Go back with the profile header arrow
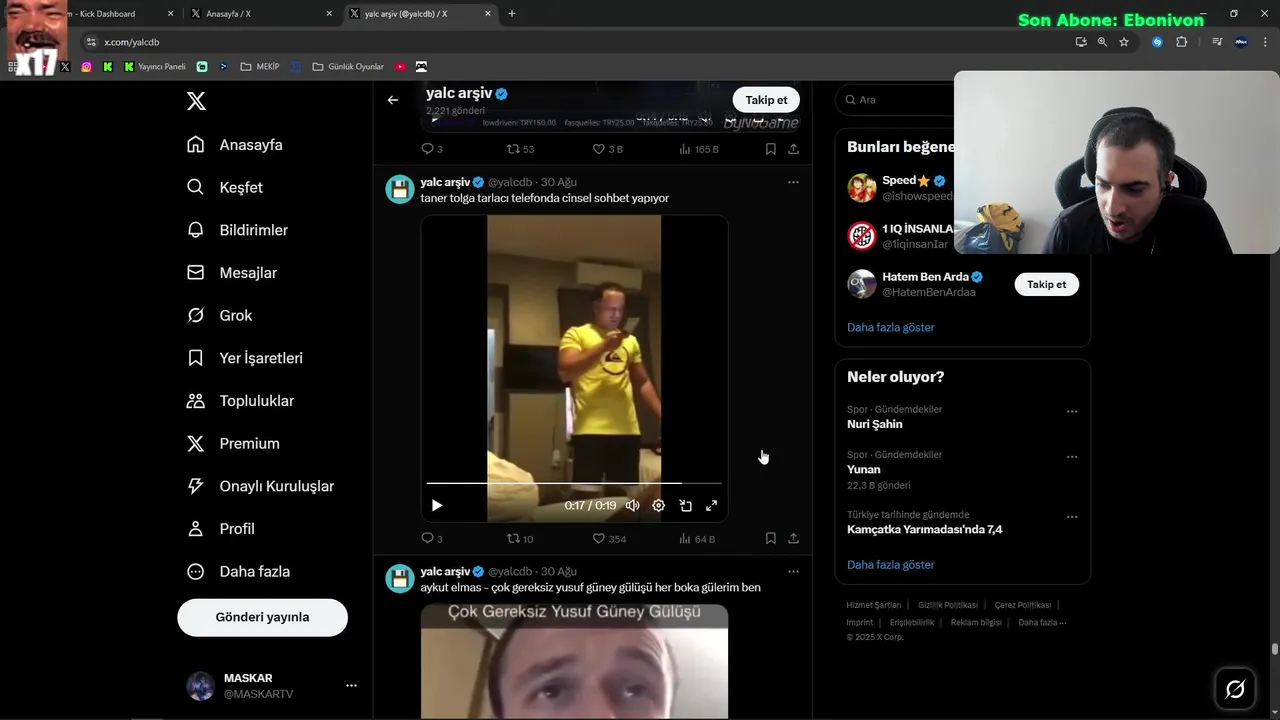This screenshot has width=1280, height=720. pos(393,100)
